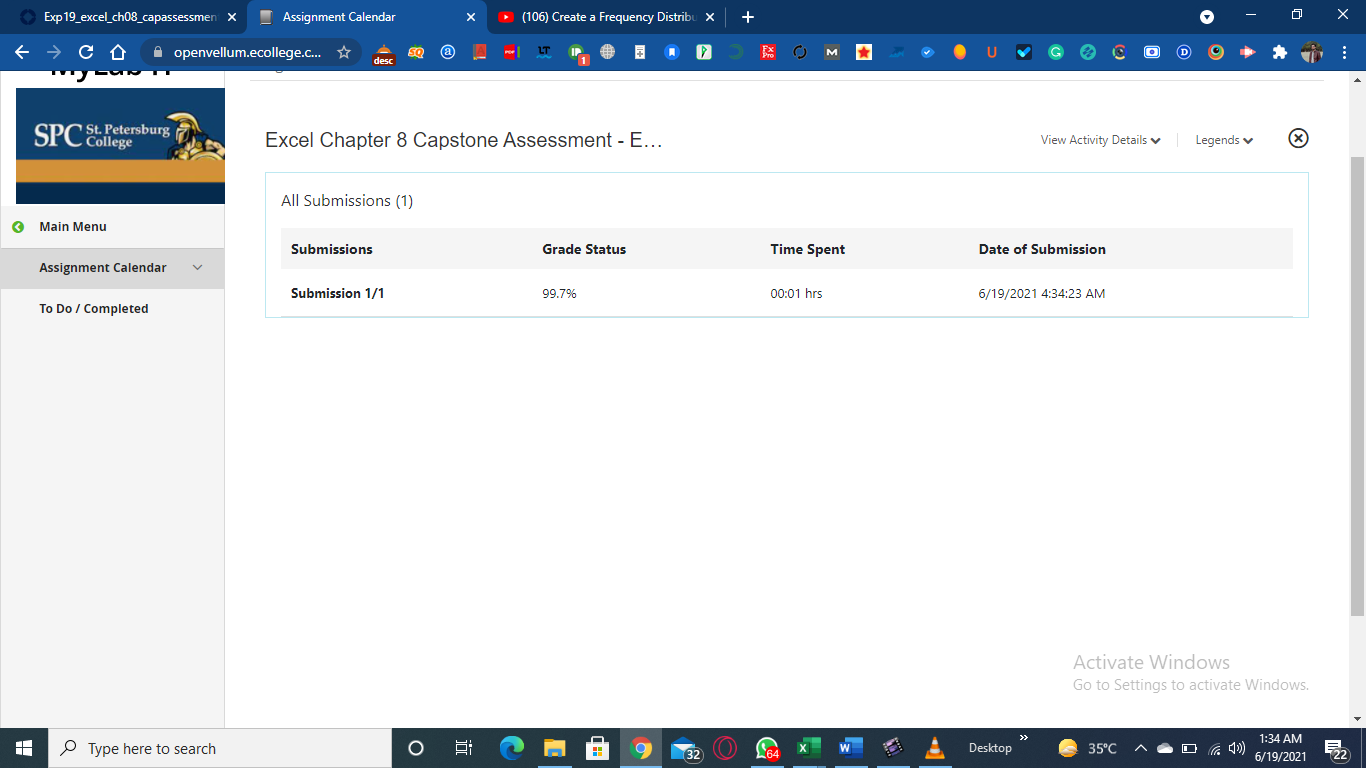
Task: Open Word from the taskbar
Action: (x=851, y=748)
